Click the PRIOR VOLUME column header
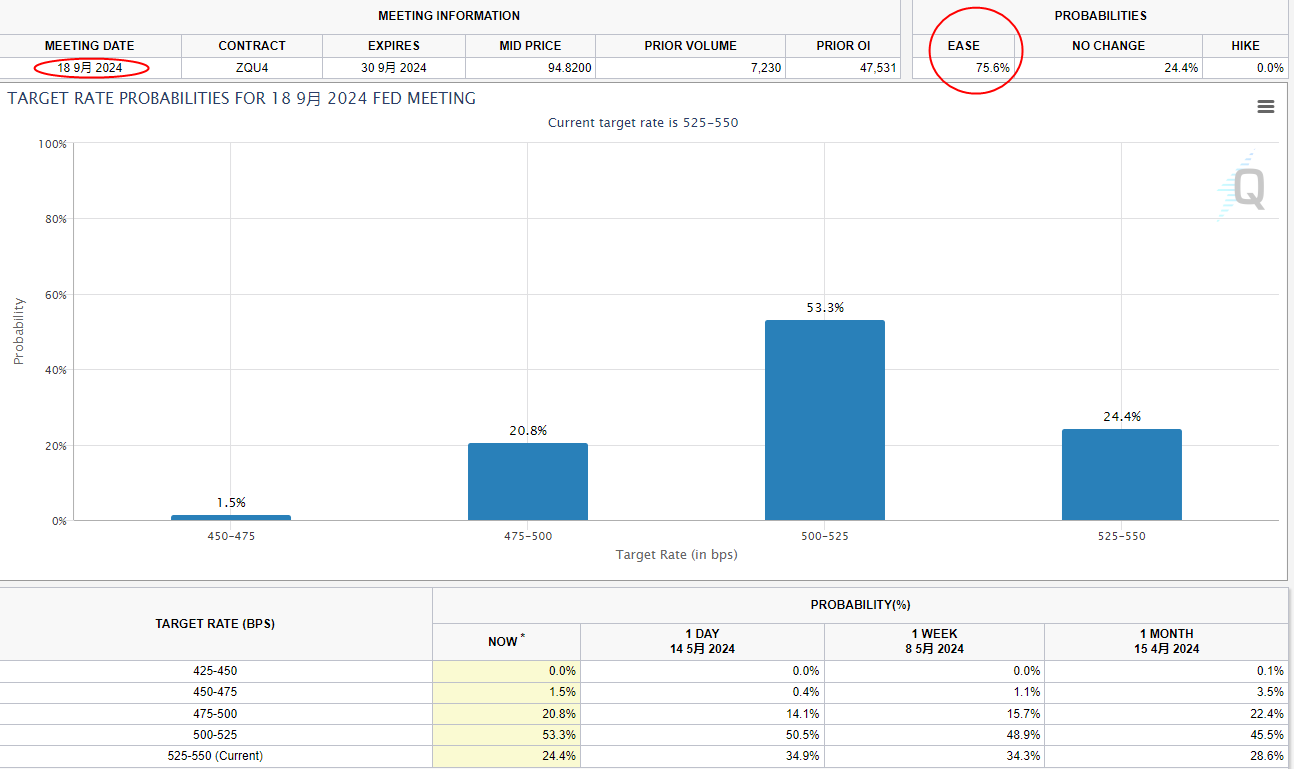The width and height of the screenshot is (1294, 769). tap(690, 46)
